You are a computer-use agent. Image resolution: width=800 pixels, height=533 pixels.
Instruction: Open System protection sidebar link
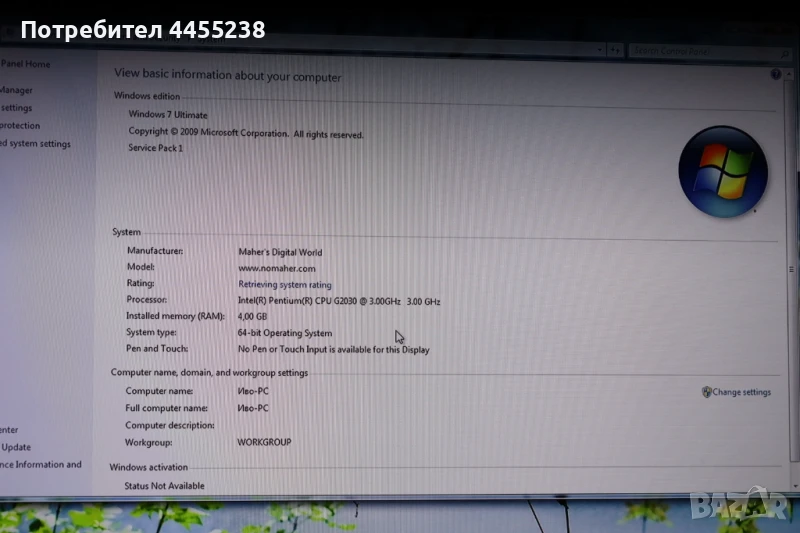coord(20,125)
